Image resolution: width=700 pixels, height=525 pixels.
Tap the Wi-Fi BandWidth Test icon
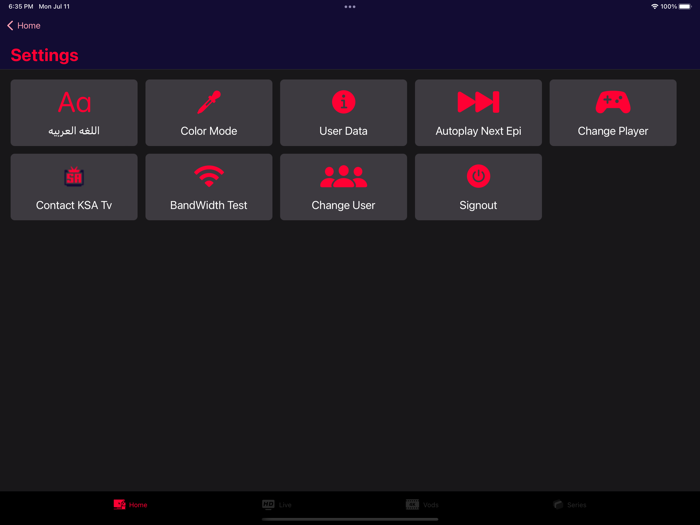209,176
